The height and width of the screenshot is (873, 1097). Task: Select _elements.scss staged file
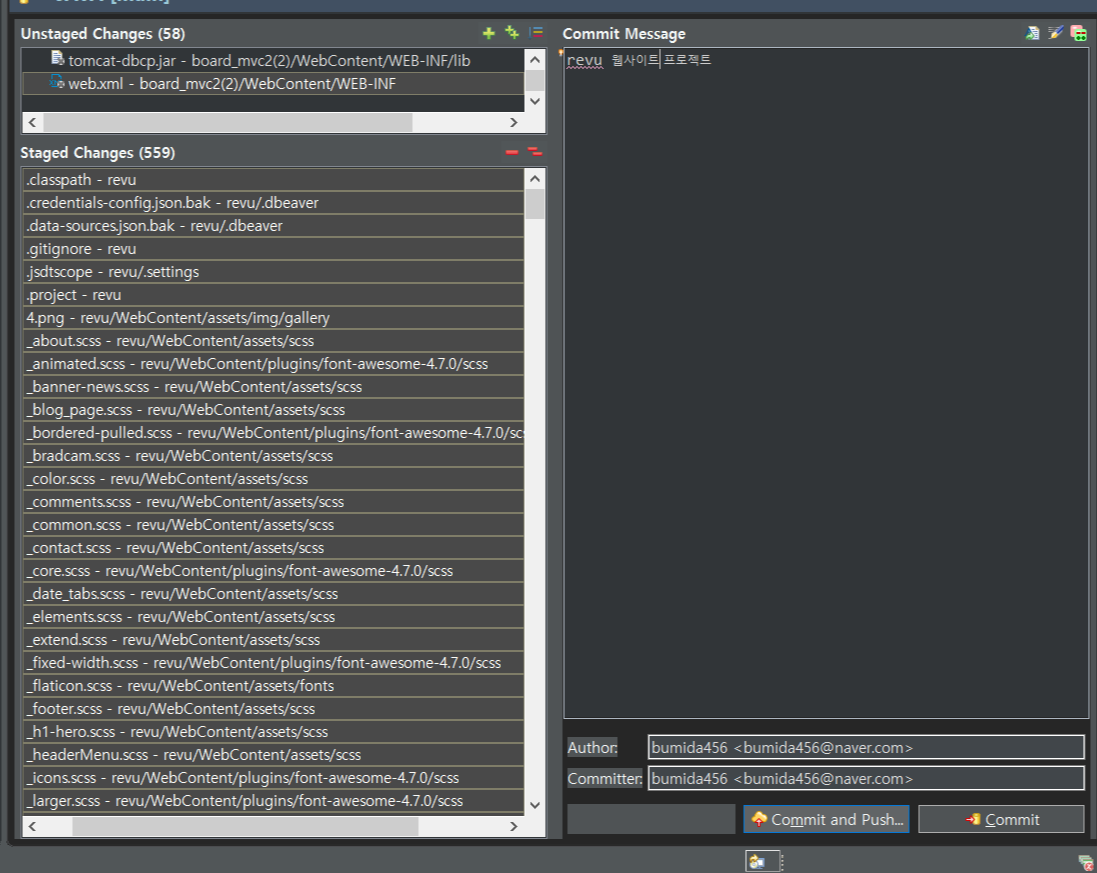[x=274, y=617]
